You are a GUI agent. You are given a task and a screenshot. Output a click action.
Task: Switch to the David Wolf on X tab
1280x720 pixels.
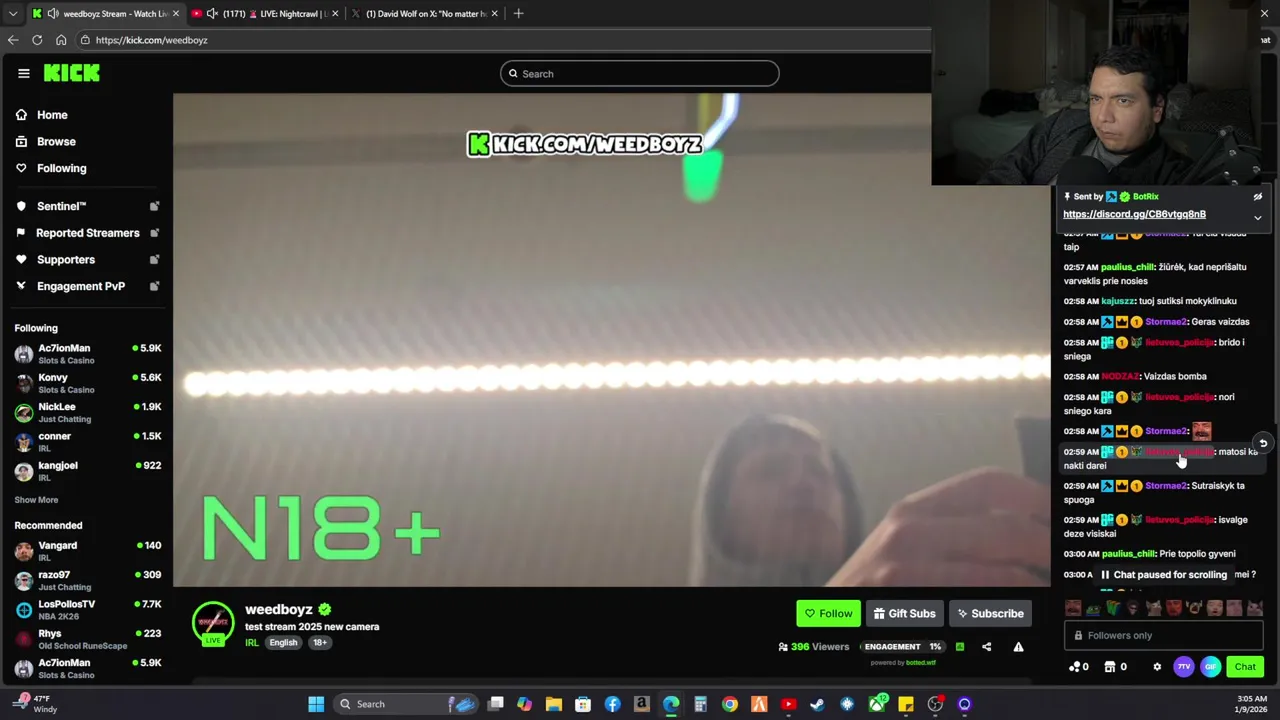[425, 14]
